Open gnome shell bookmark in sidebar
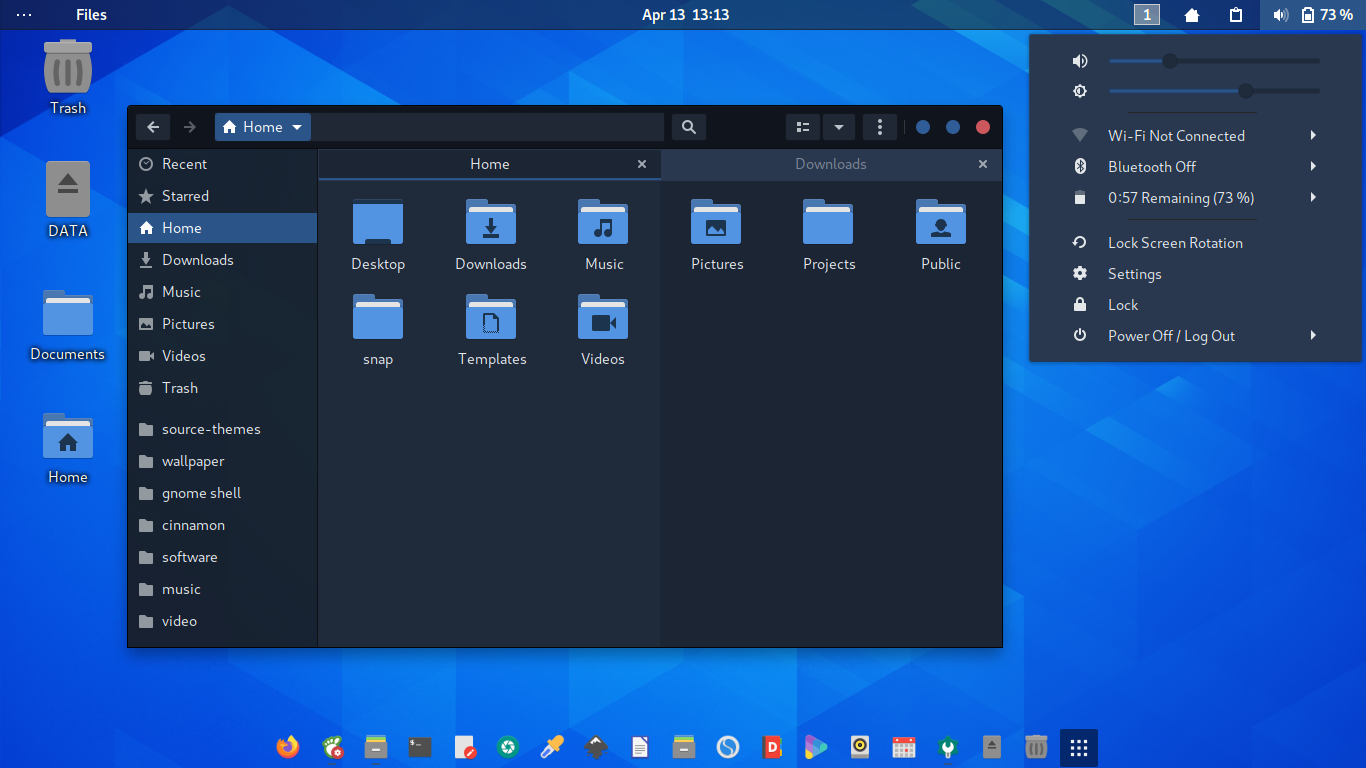The width and height of the screenshot is (1366, 768). [x=222, y=493]
